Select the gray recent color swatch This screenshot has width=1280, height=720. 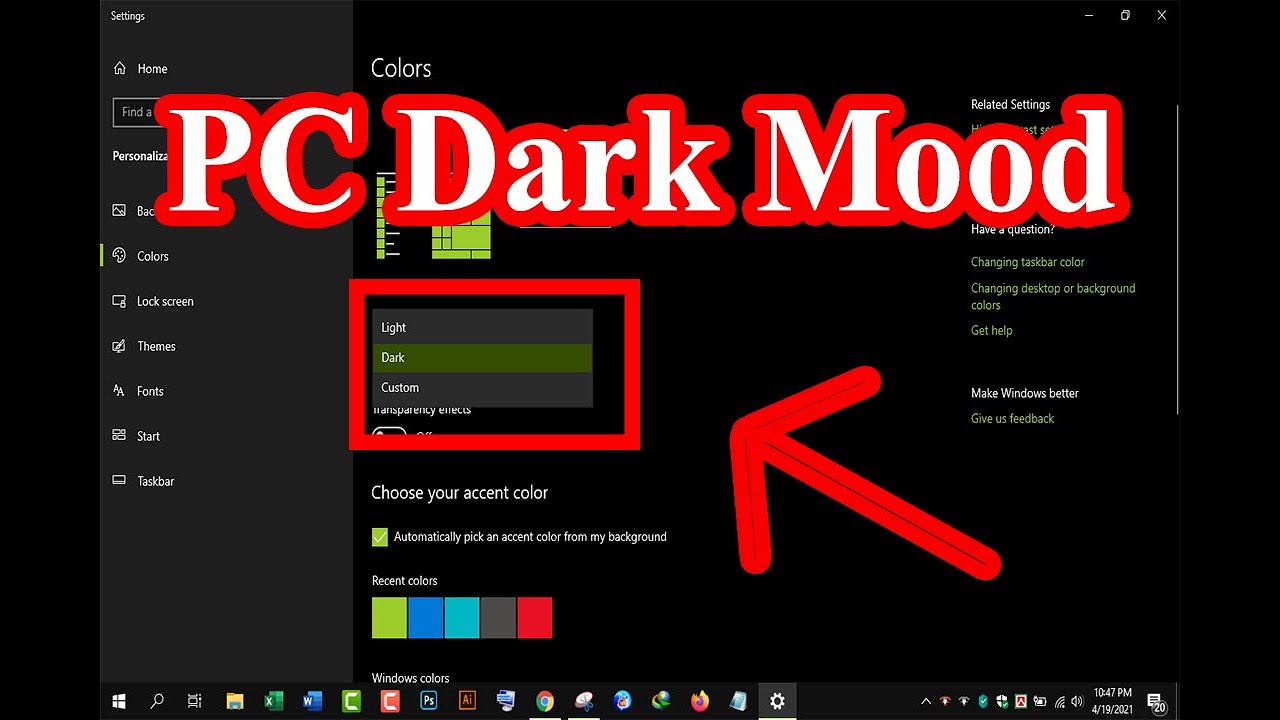(x=498, y=618)
